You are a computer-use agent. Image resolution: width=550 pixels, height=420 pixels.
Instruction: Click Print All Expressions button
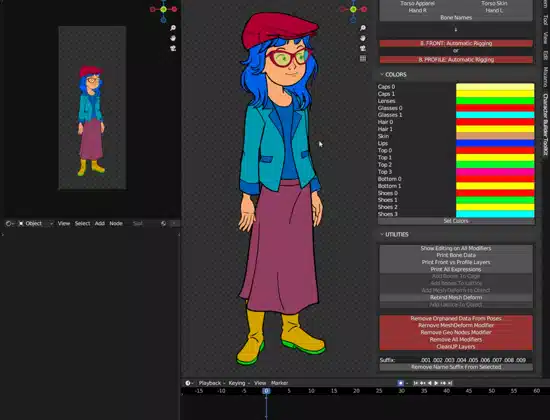(x=456, y=269)
